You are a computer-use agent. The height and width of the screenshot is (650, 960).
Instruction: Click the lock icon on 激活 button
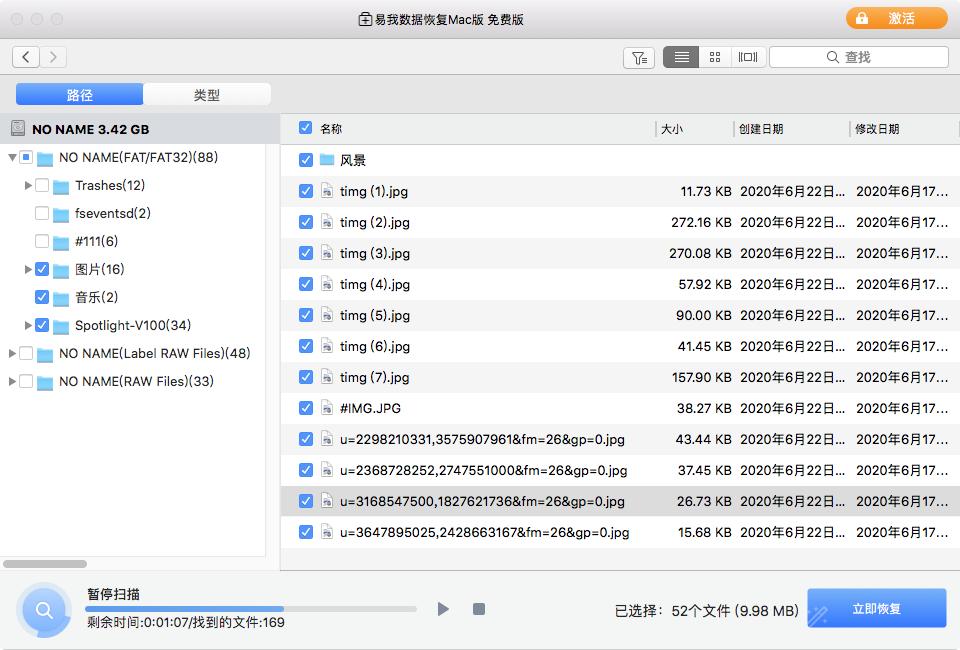[862, 17]
